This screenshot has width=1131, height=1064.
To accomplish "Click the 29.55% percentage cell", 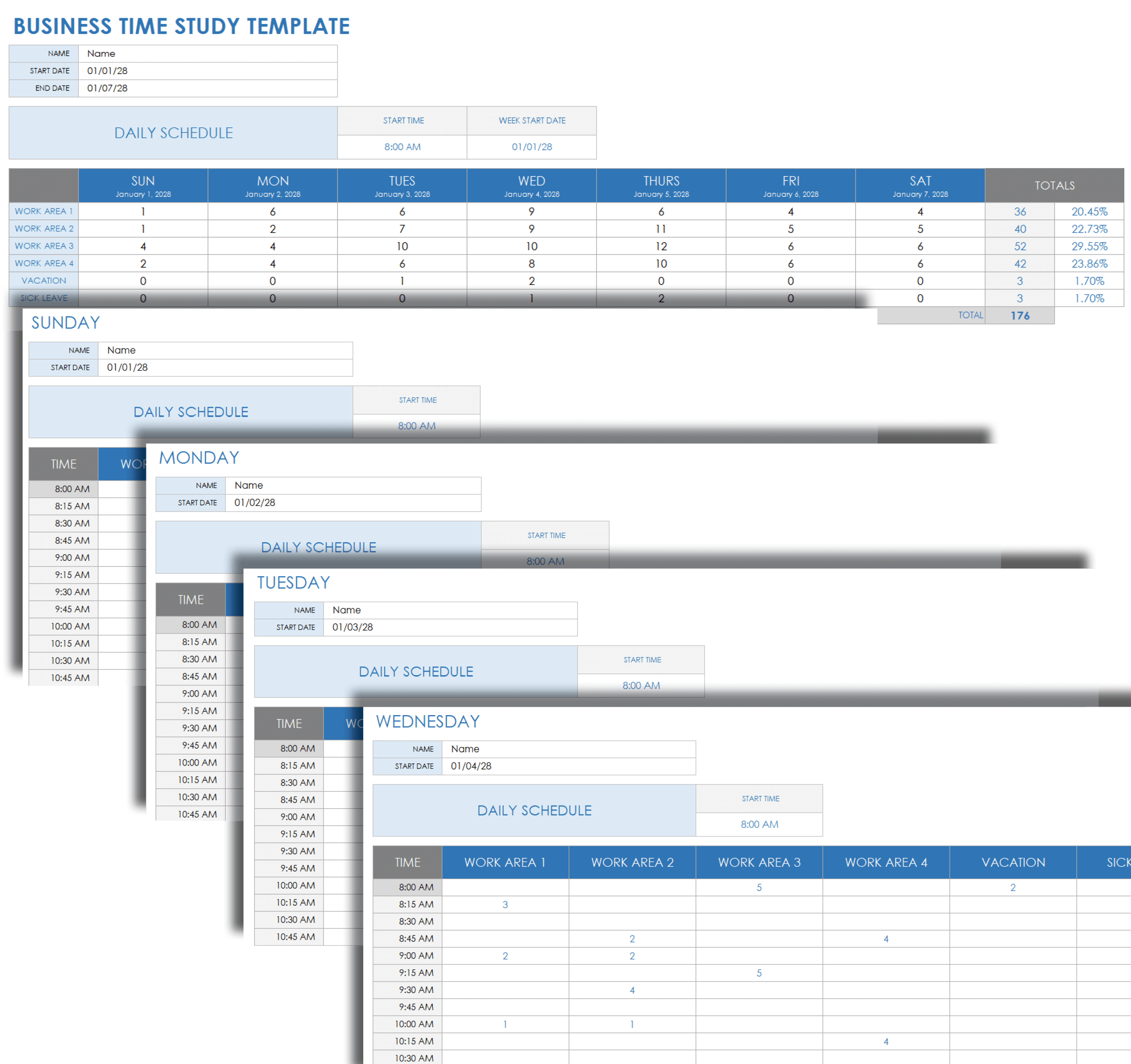I will pos(1089,246).
